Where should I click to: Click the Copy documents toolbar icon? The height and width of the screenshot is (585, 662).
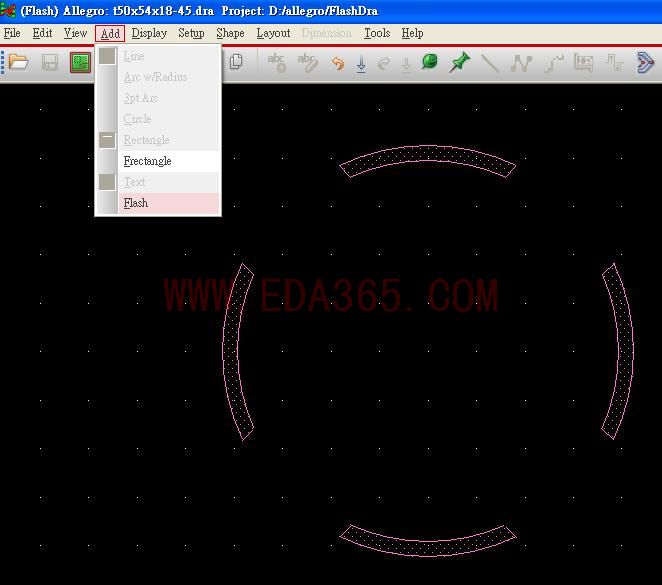coord(236,62)
